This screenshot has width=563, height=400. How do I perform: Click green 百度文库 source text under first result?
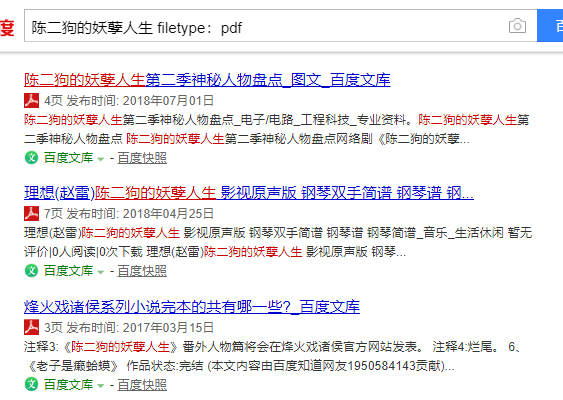pyautogui.click(x=68, y=158)
